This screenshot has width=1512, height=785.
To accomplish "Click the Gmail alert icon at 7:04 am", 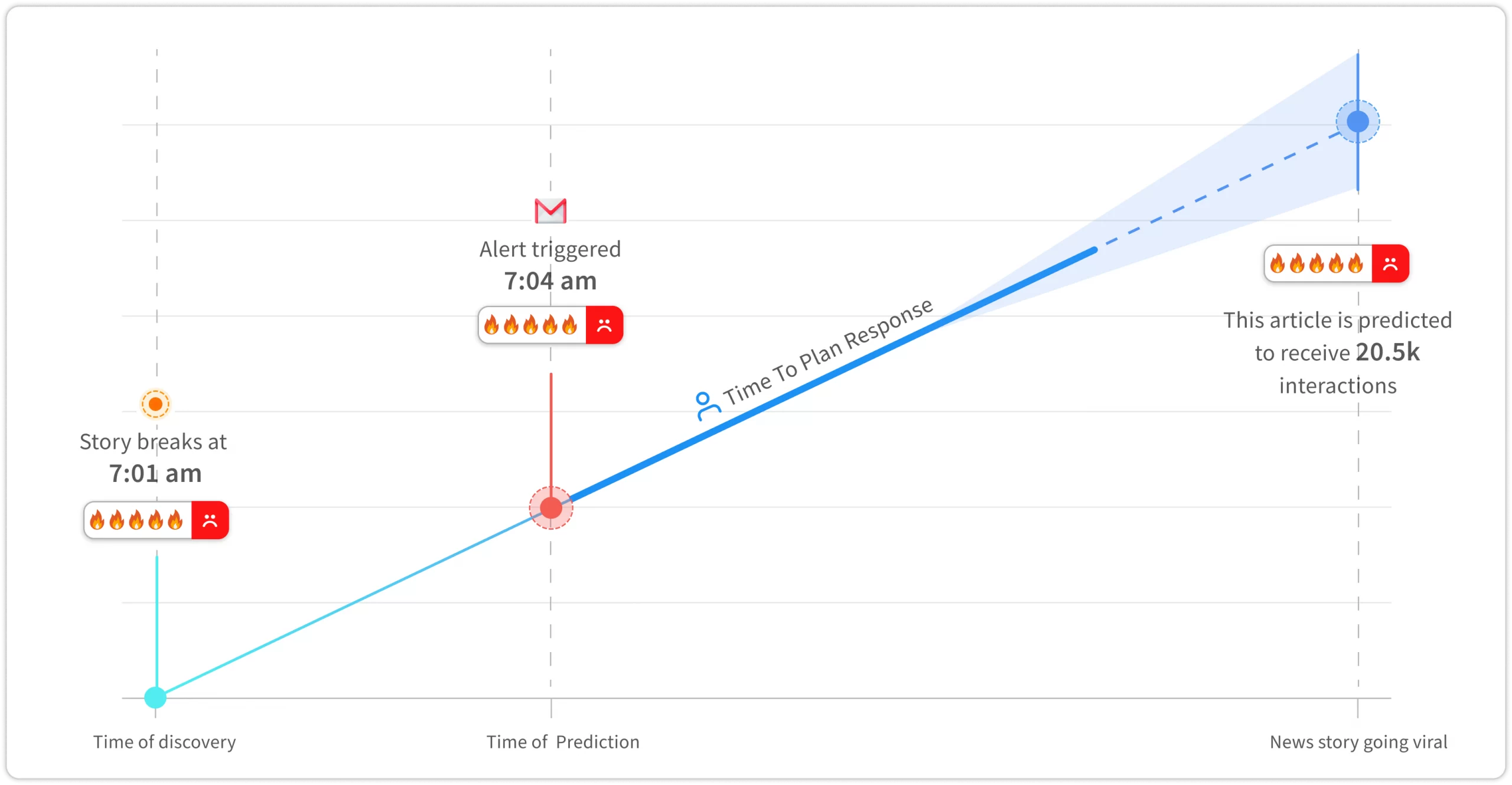I will [x=550, y=211].
